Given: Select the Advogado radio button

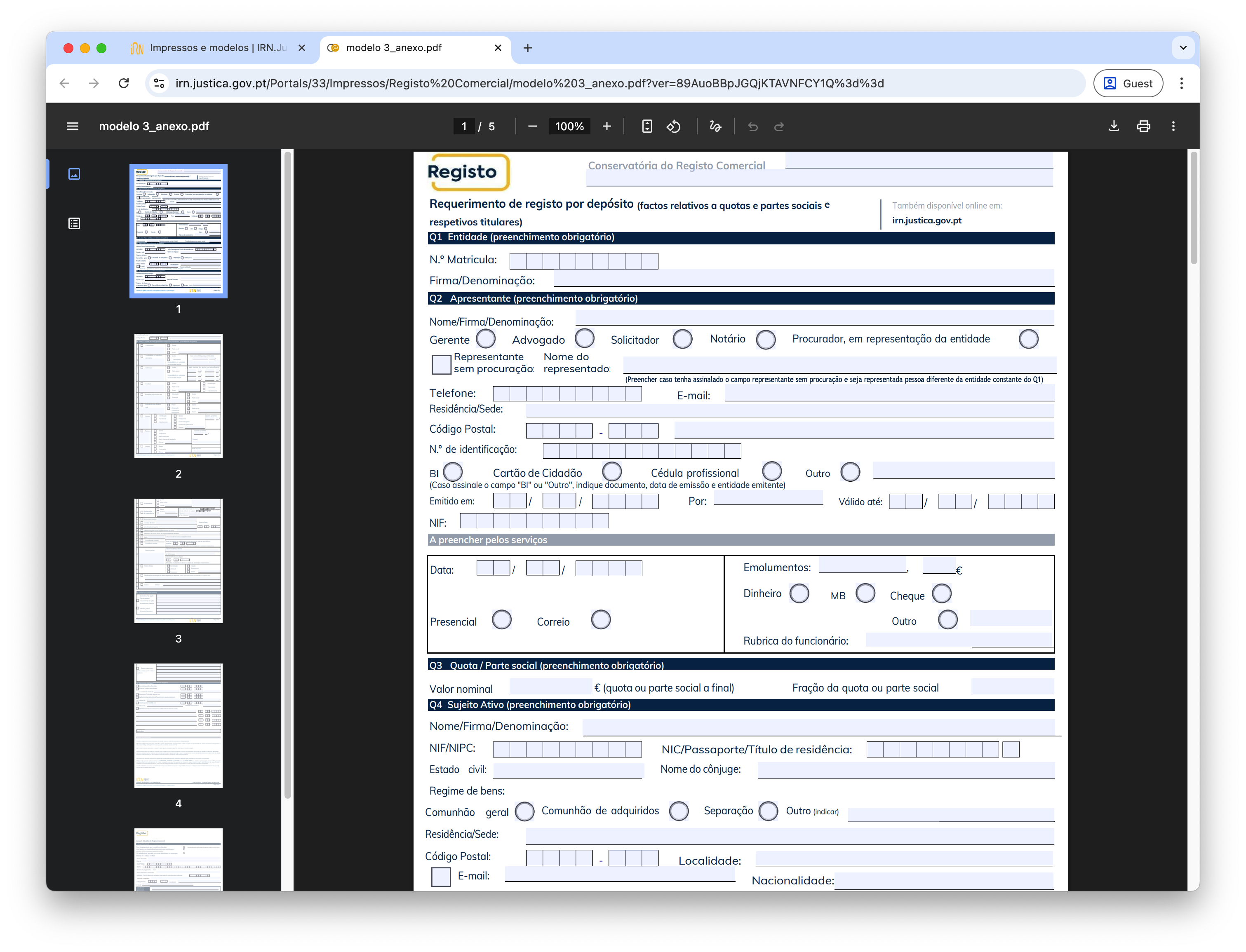Looking at the screenshot, I should click(x=585, y=339).
